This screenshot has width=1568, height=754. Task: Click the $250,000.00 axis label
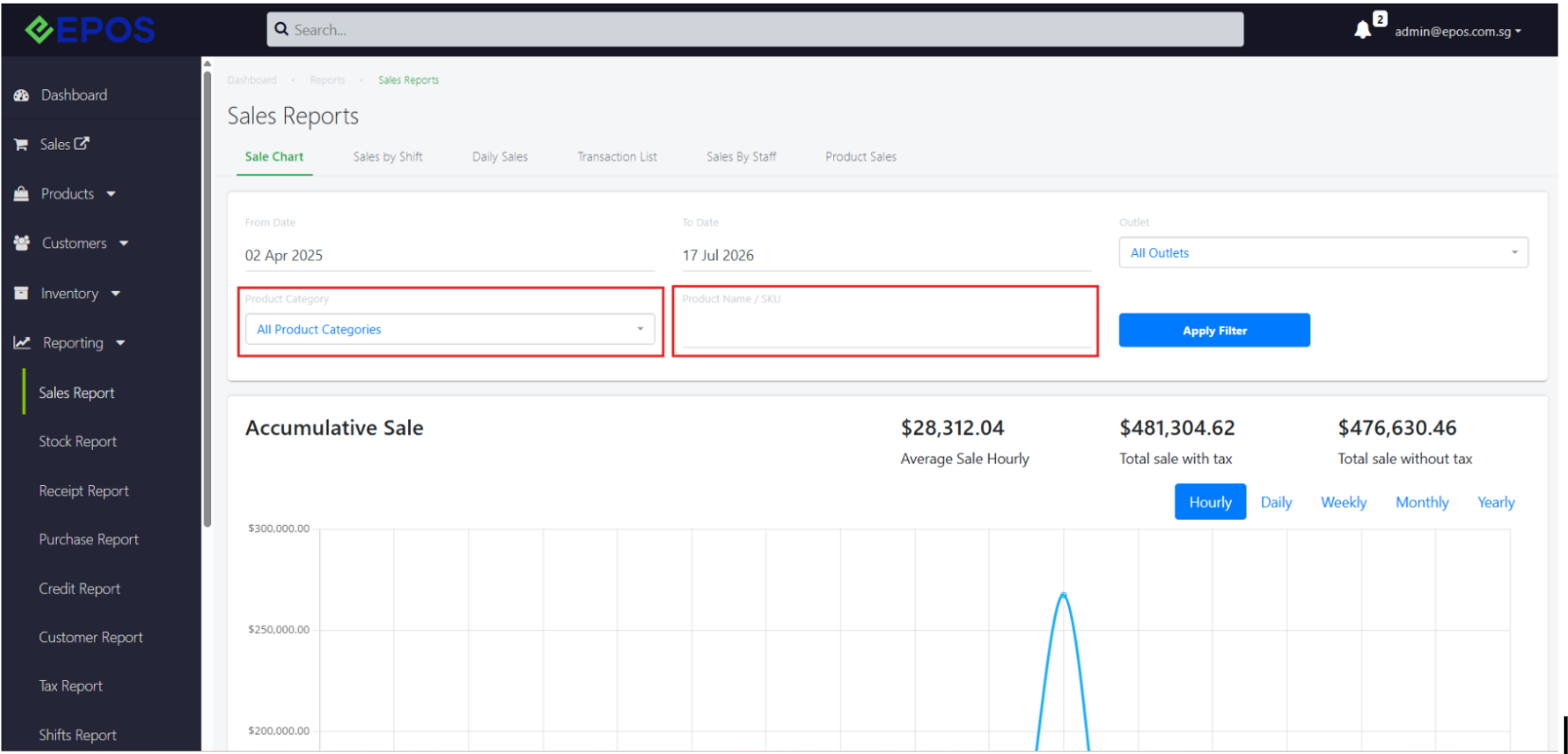point(278,630)
